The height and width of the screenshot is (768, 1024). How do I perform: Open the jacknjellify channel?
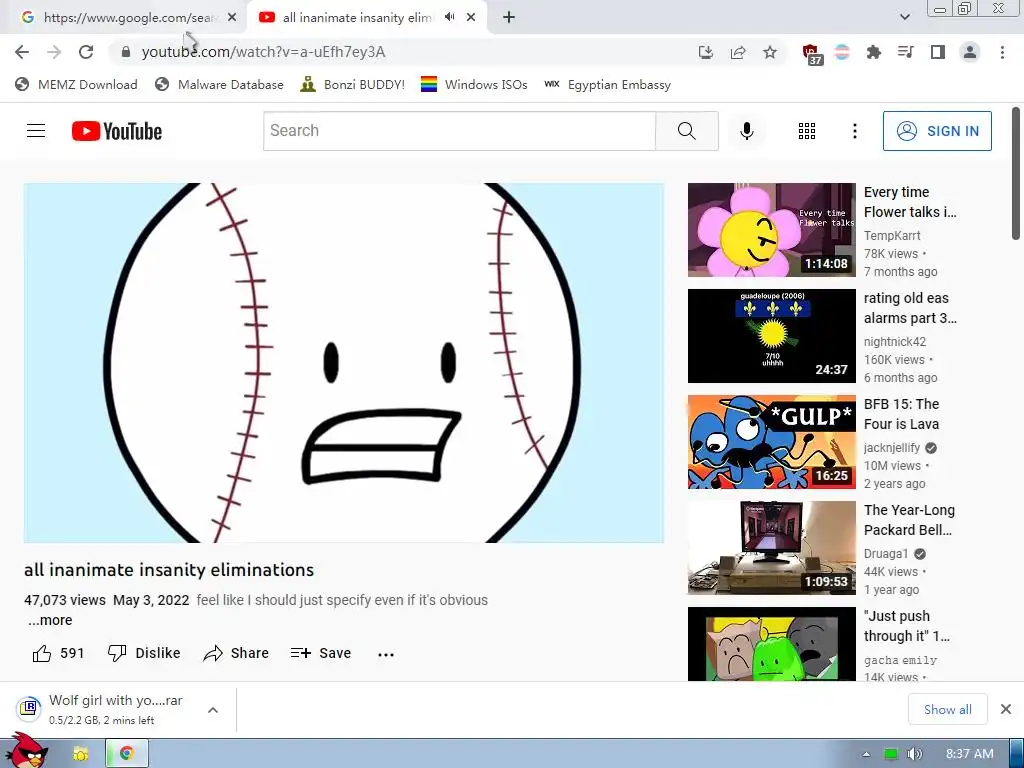(891, 448)
